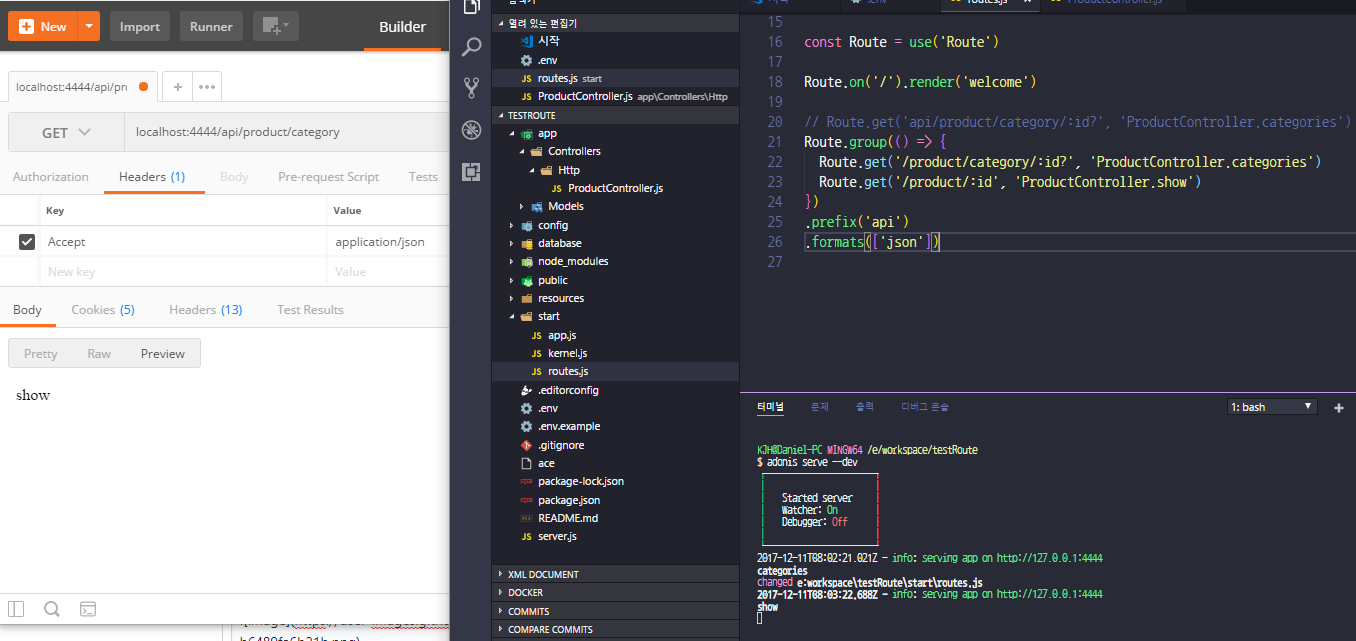This screenshot has width=1356, height=641.
Task: Select the Preview response view
Action: (163, 353)
